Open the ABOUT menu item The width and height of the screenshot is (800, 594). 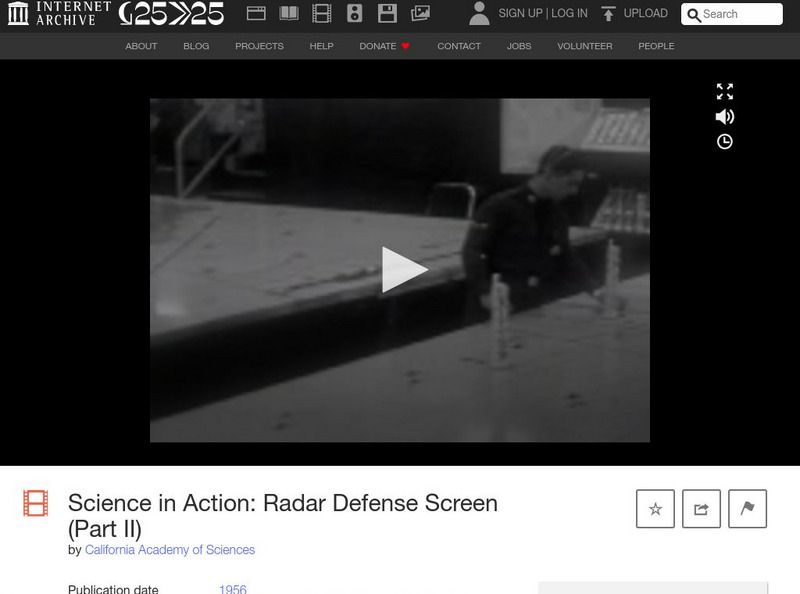[142, 46]
